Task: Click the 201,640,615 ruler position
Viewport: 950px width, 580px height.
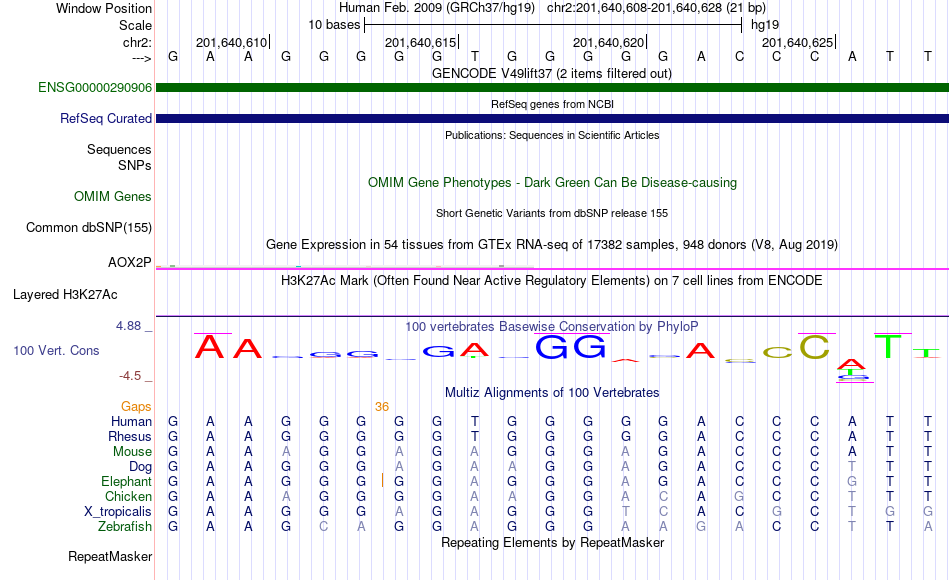Action: tap(420, 42)
